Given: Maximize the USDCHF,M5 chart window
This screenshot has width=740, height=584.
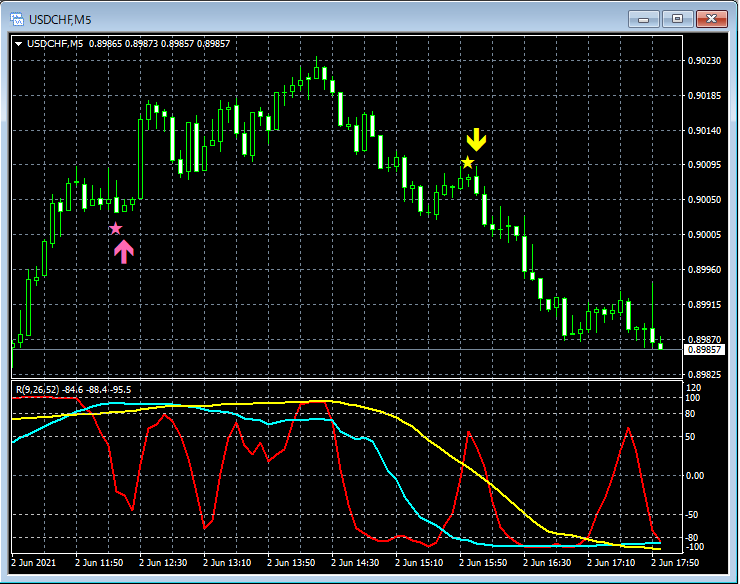Looking at the screenshot, I should [677, 19].
